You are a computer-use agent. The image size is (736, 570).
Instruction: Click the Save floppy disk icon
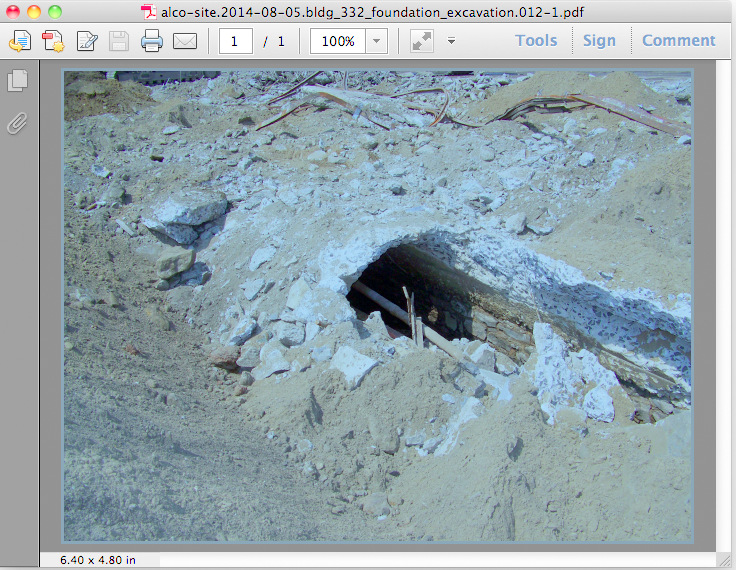119,41
